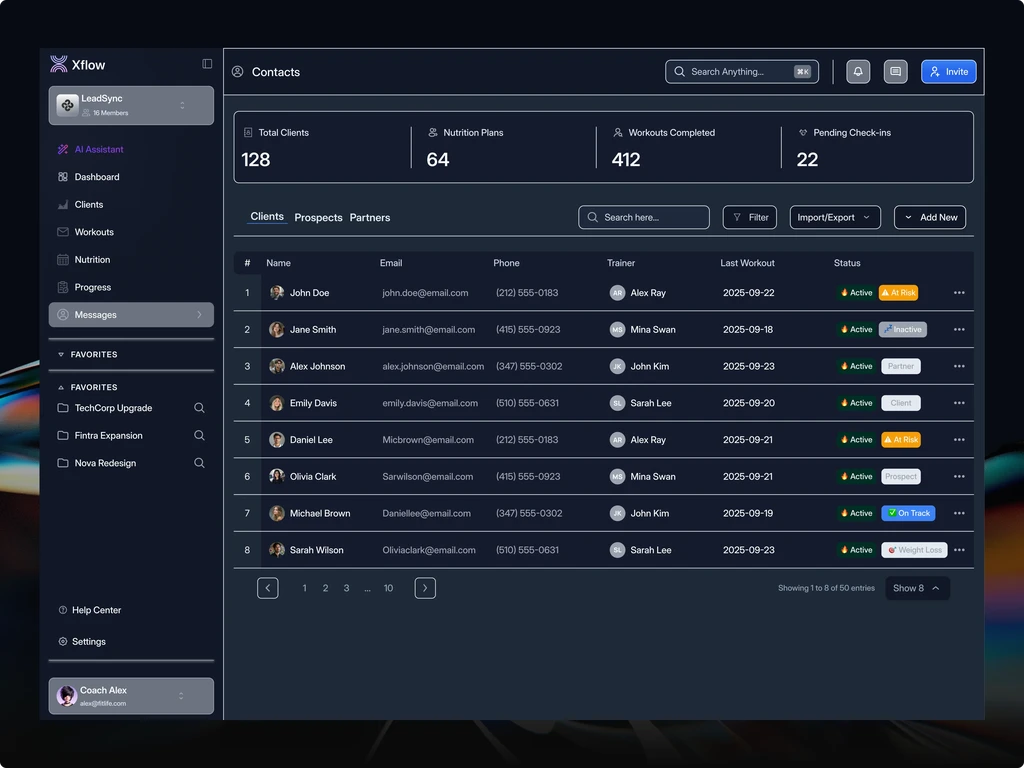The height and width of the screenshot is (768, 1024).
Task: Click the Filter button
Action: pos(750,217)
